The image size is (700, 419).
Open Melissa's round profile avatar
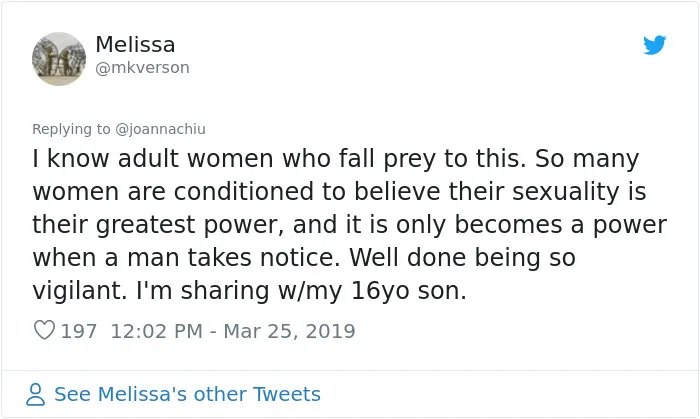click(59, 58)
